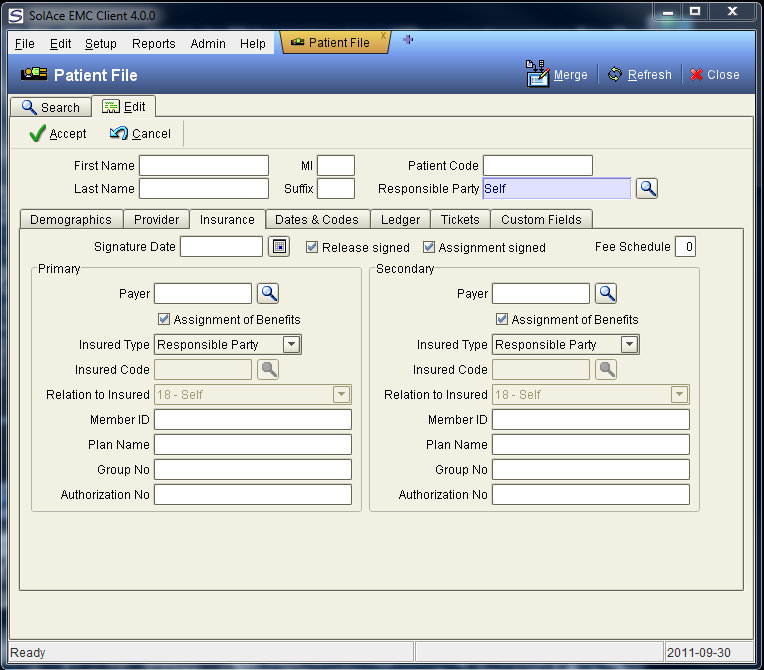The image size is (764, 670).
Task: Switch to the Demographics tab
Action: click(71, 219)
